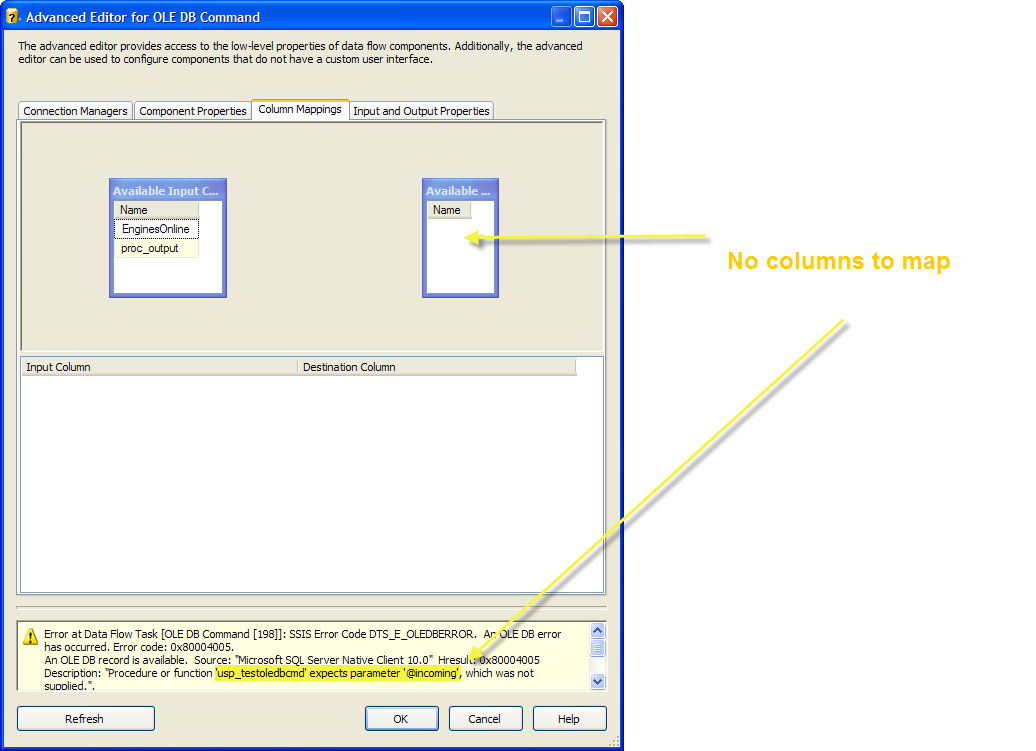1036x751 pixels.
Task: Minimize the Advanced Editor window
Action: [561, 17]
